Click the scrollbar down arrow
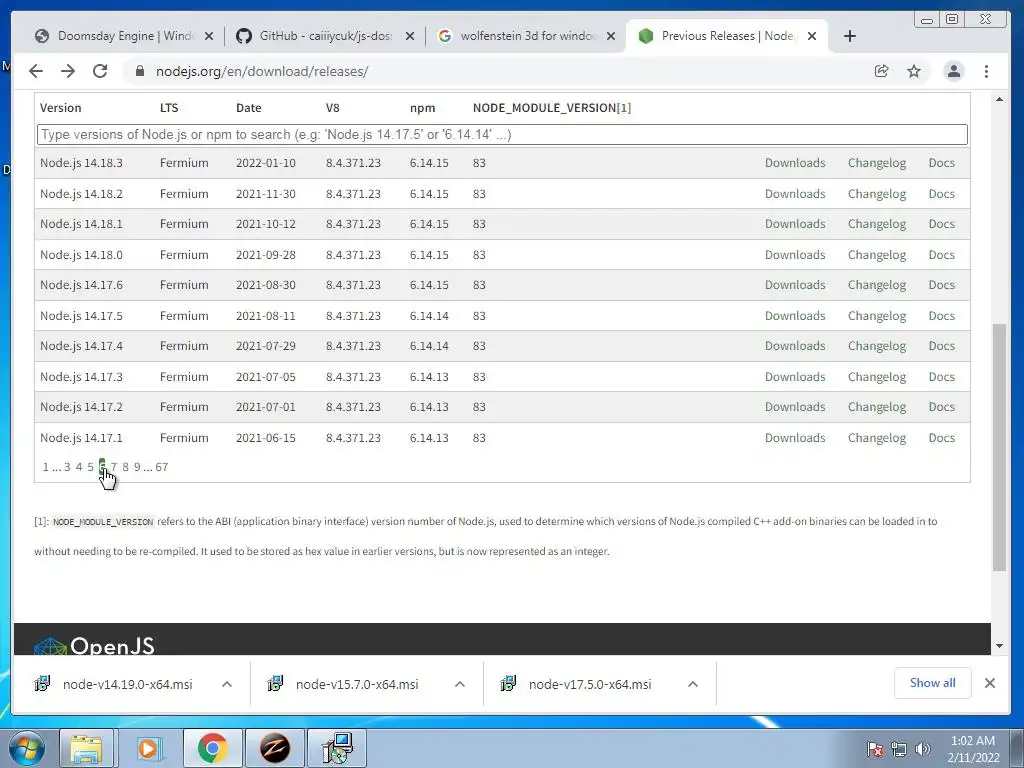 click(999, 646)
